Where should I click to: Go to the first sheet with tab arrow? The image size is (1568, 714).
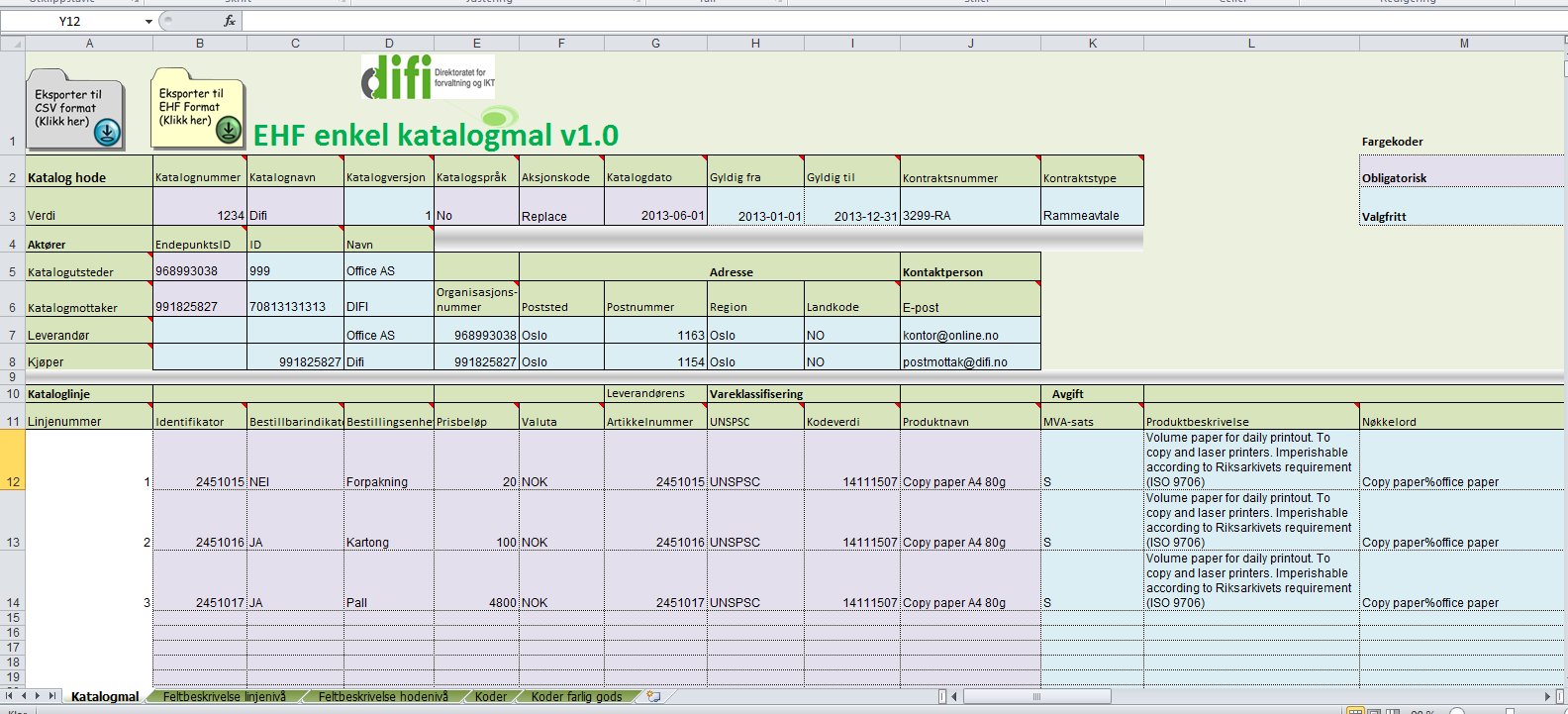[x=11, y=696]
